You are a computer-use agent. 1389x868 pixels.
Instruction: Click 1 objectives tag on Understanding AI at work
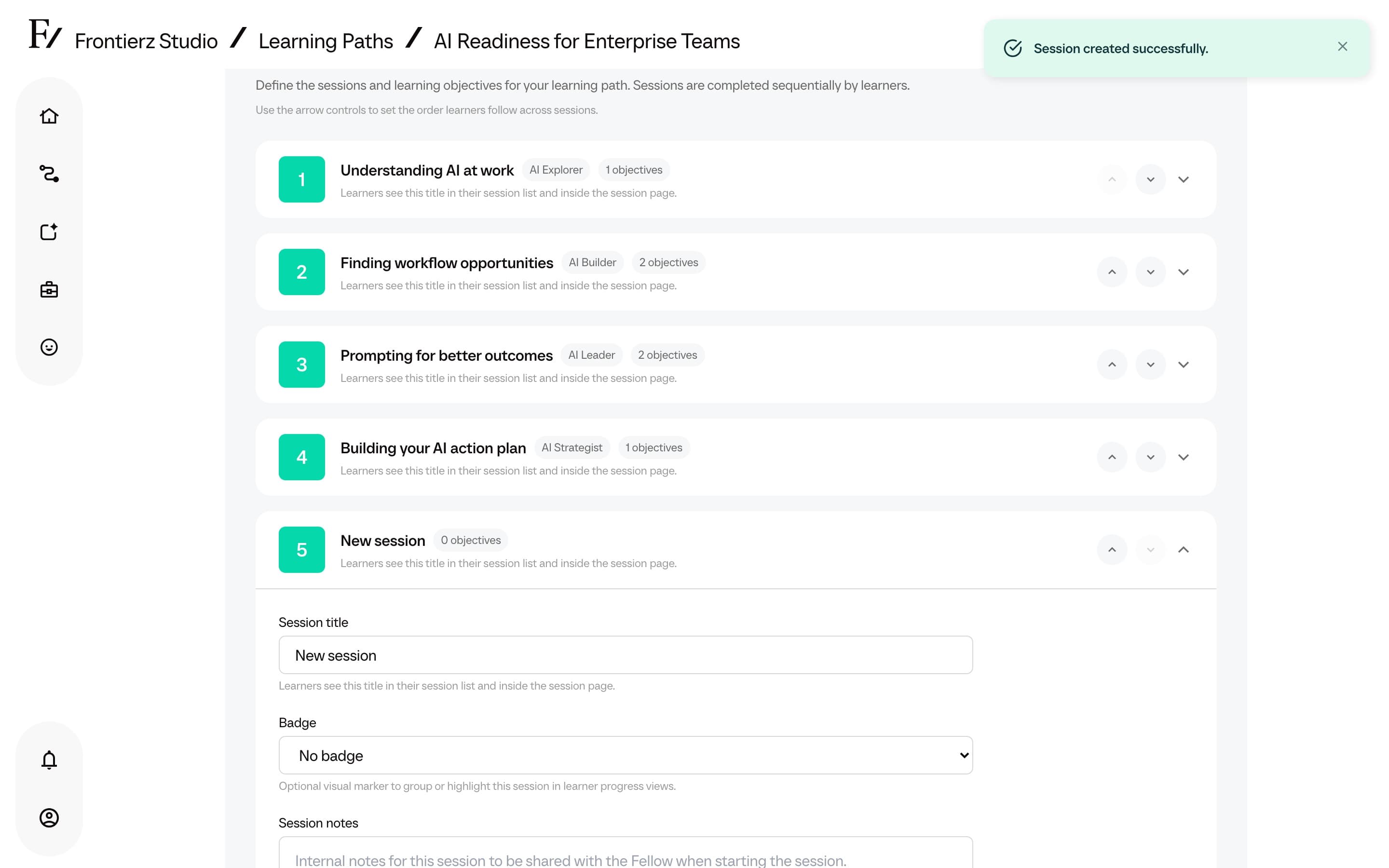(x=634, y=170)
